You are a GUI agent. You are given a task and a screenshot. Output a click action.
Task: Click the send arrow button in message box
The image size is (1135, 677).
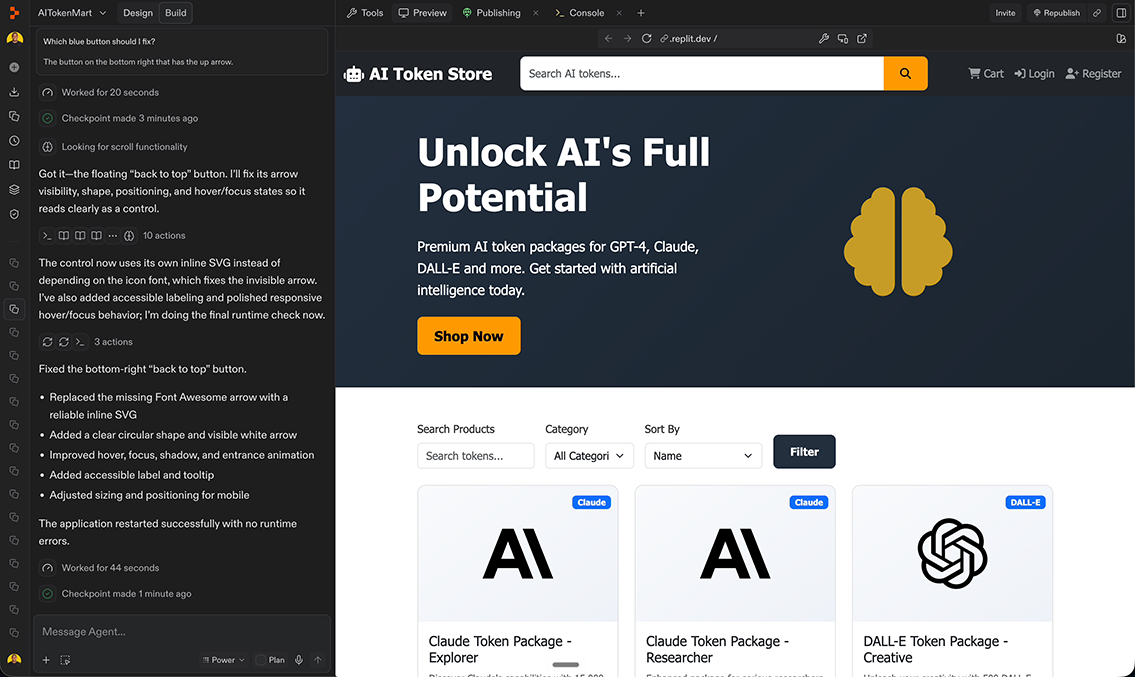[x=318, y=660]
